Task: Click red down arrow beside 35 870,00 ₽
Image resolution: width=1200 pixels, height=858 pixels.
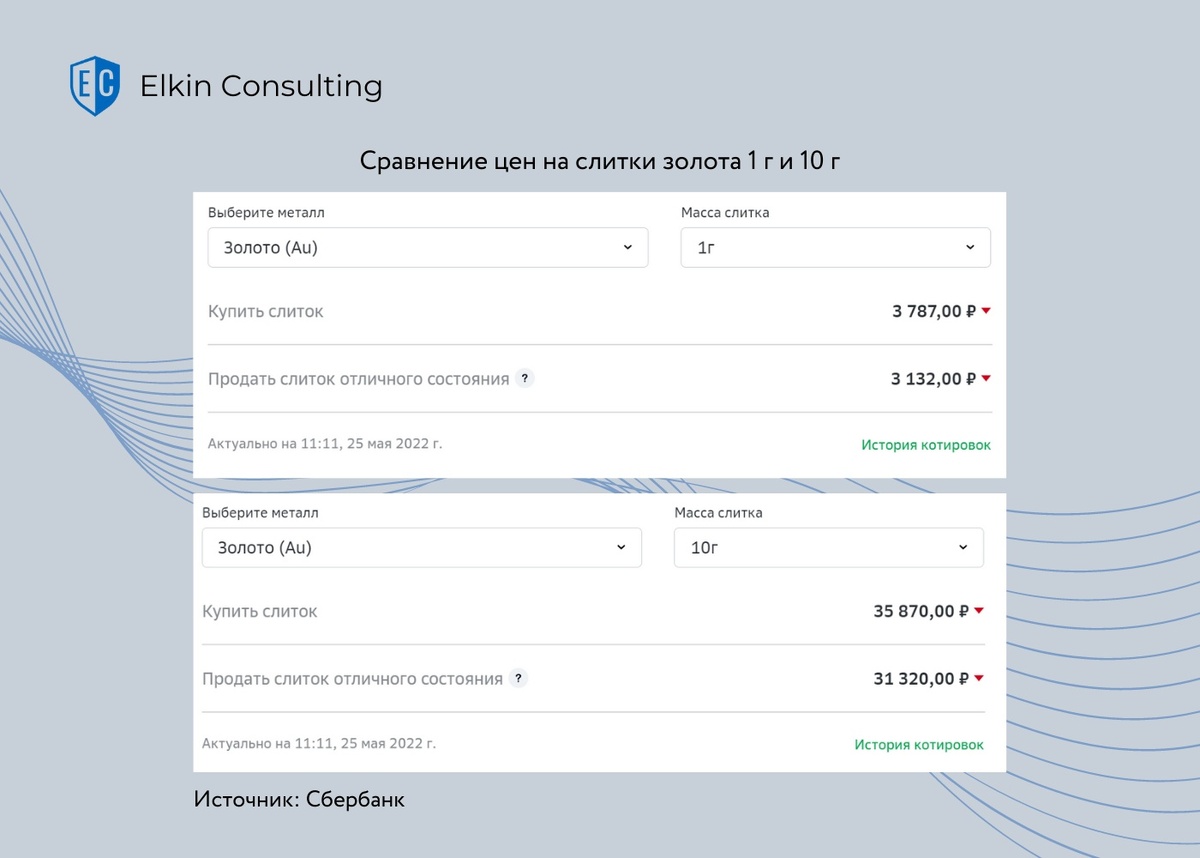Action: pyautogui.click(x=979, y=611)
